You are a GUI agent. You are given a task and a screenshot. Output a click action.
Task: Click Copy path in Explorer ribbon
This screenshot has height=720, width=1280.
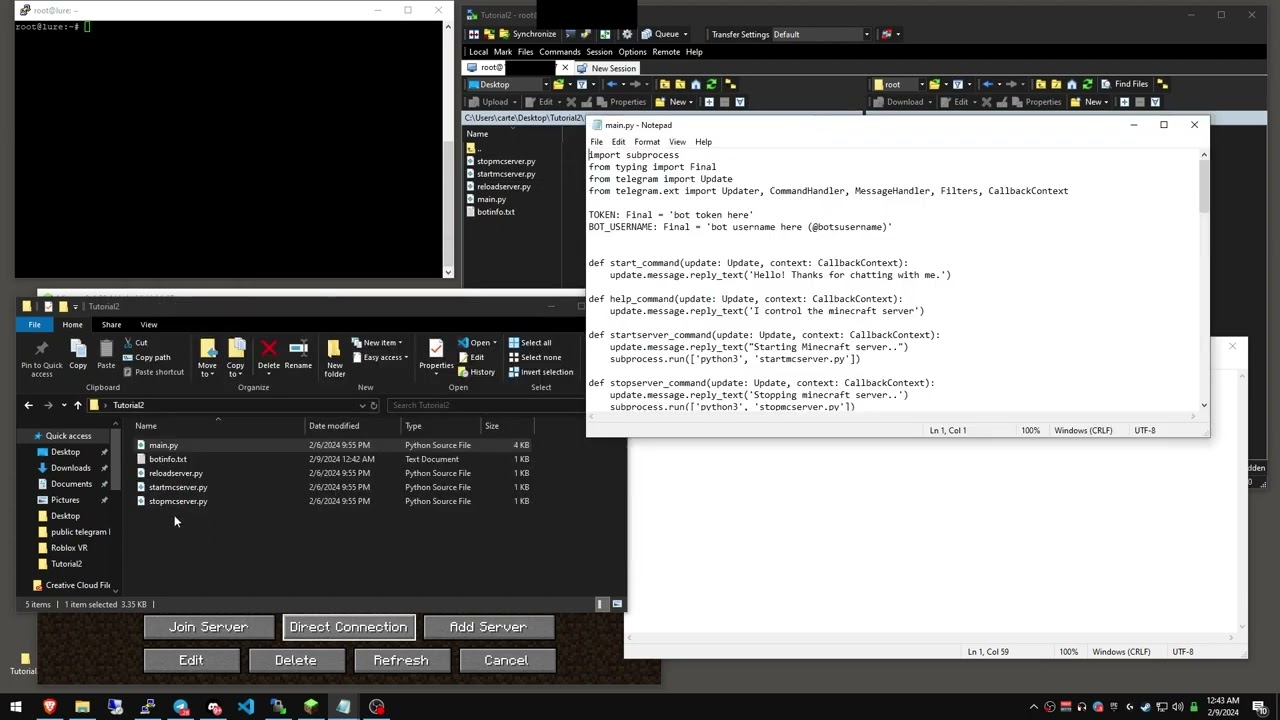[146, 357]
